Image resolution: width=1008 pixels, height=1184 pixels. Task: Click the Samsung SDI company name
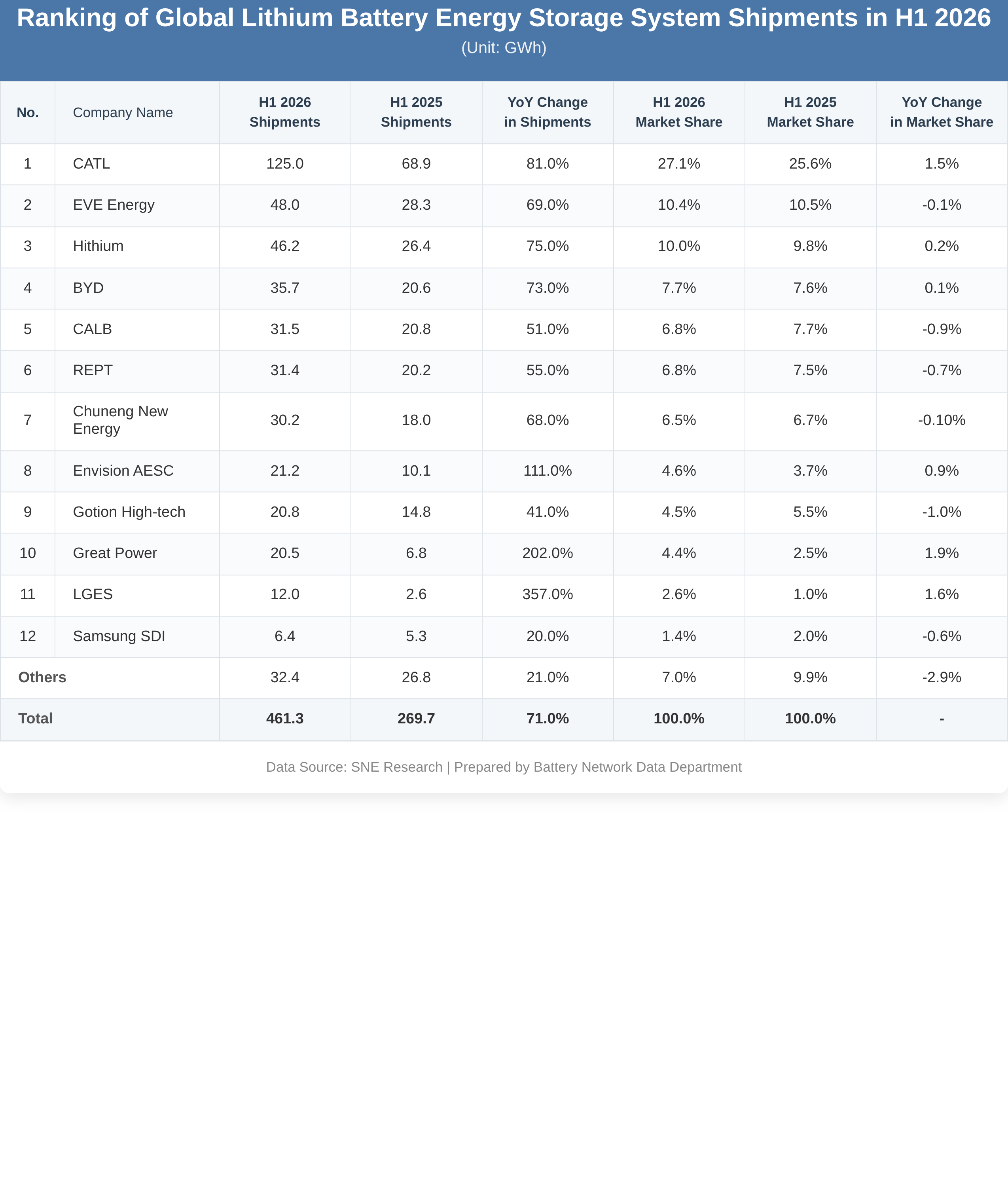pos(119,636)
